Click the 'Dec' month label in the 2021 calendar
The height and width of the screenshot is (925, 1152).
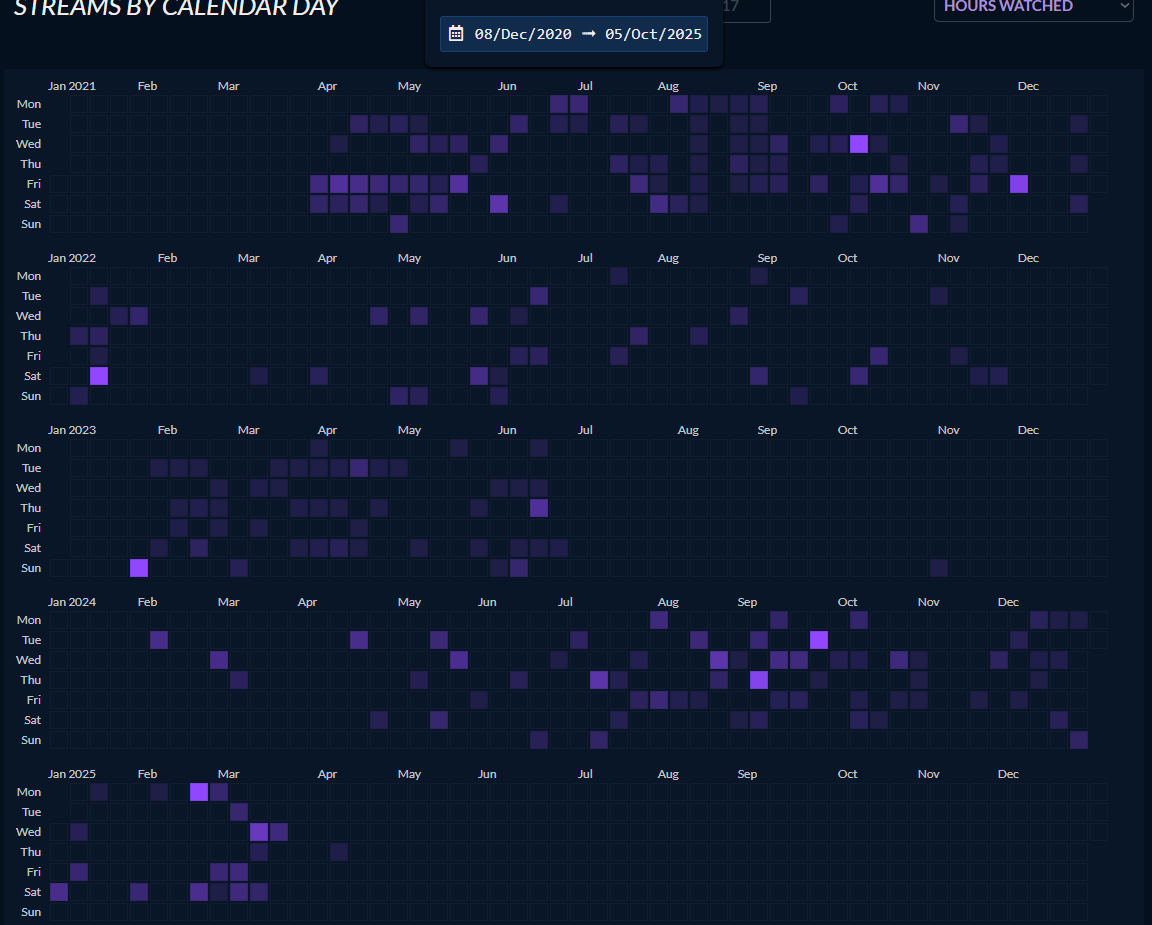tap(1028, 86)
